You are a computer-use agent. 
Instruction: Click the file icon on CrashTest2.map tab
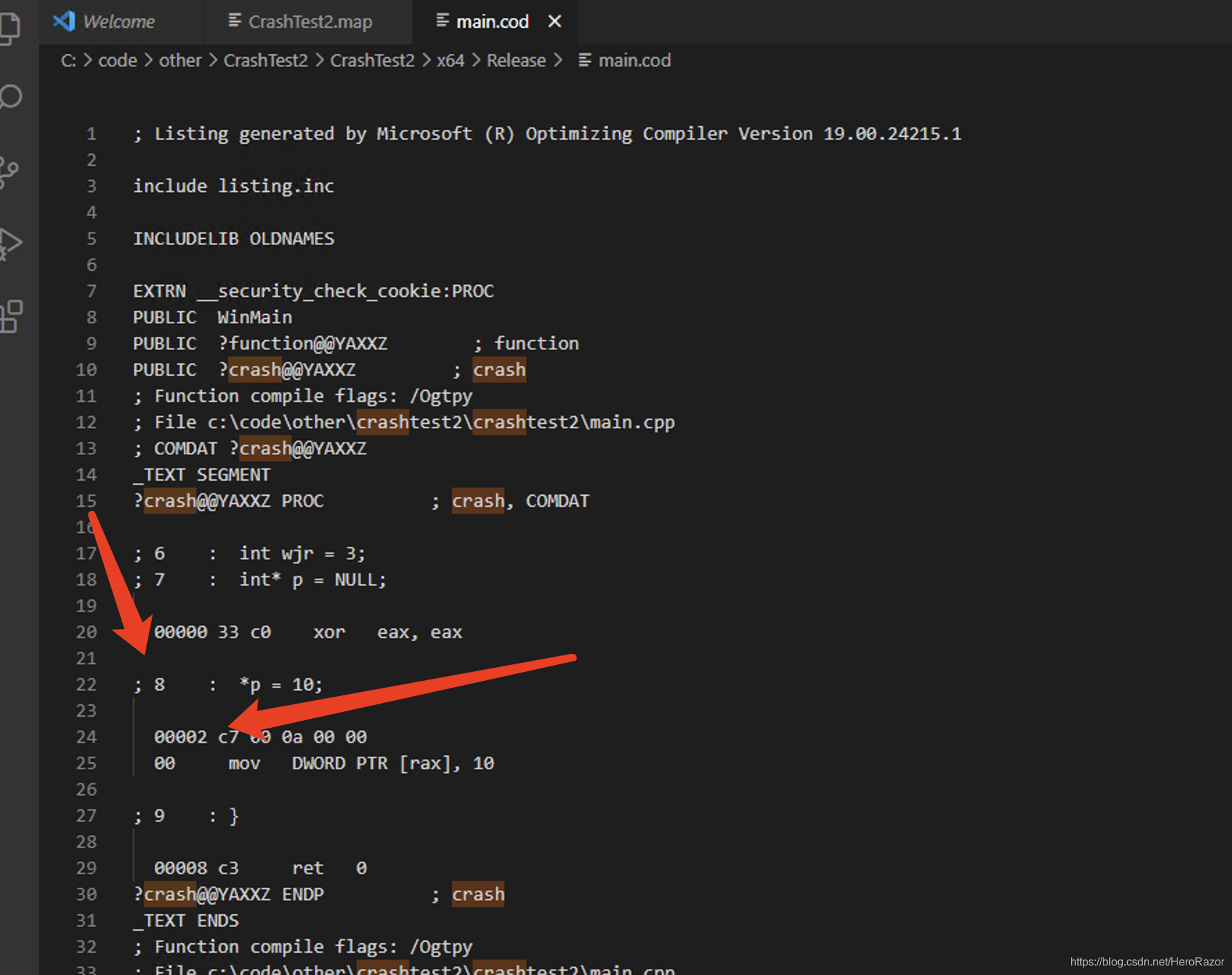(x=235, y=21)
